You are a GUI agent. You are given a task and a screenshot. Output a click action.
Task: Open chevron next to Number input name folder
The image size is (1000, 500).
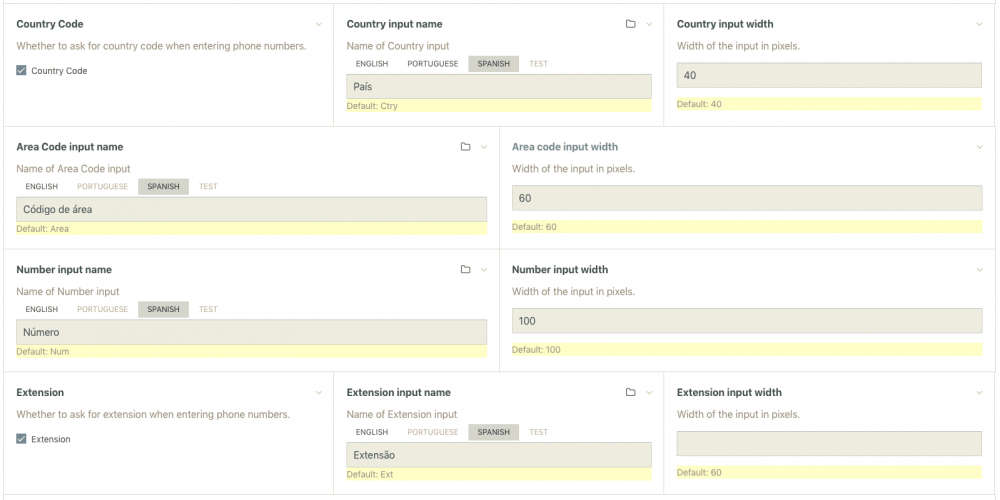click(484, 270)
